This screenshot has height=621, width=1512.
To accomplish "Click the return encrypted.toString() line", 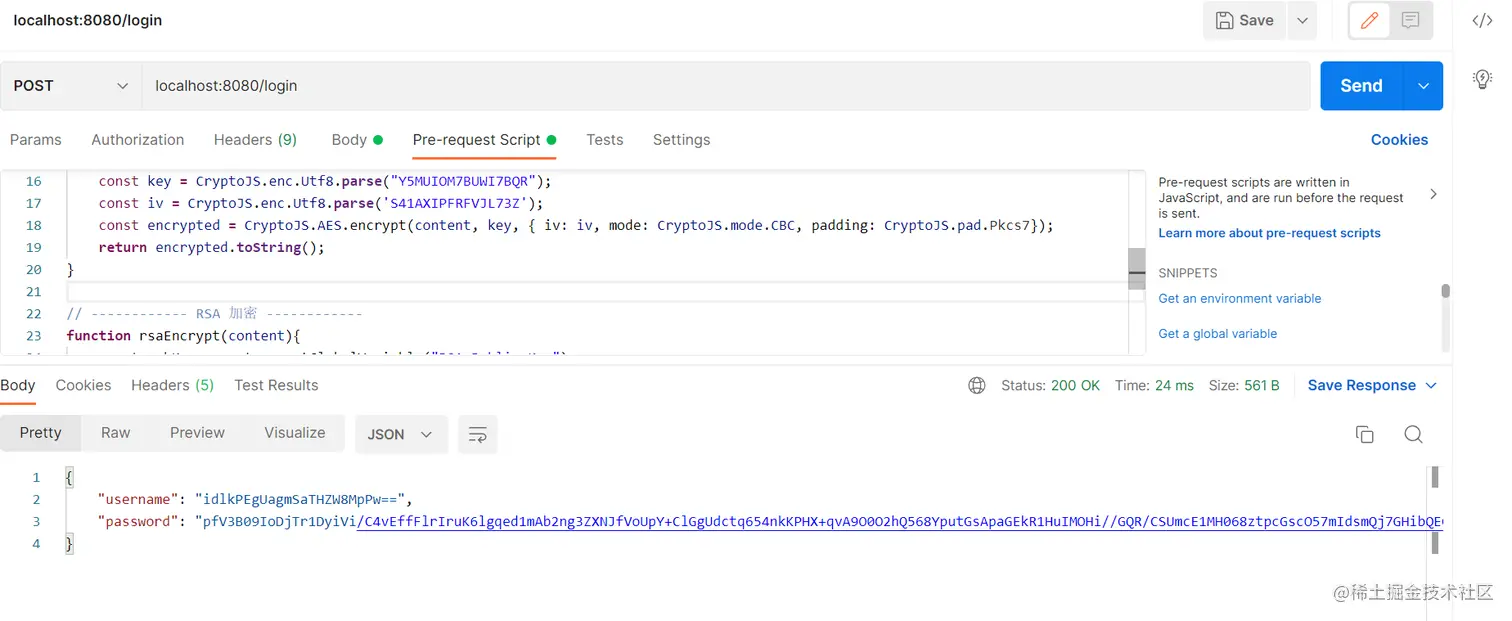I will point(212,248).
